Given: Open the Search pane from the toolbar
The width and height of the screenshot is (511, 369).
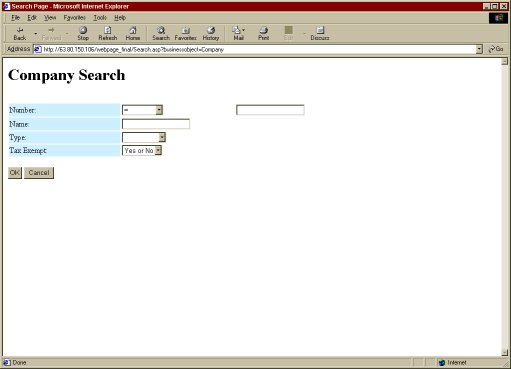Looking at the screenshot, I should tap(161, 33).
